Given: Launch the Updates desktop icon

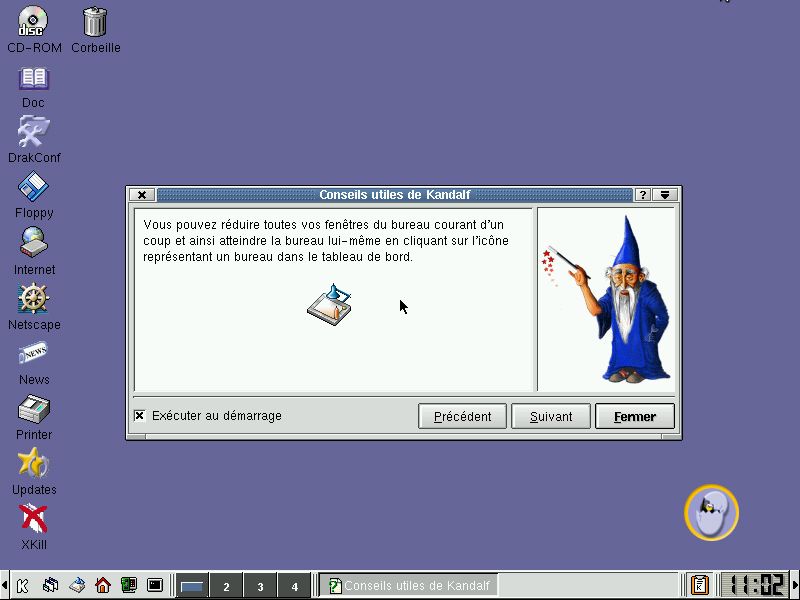Looking at the screenshot, I should 33,463.
